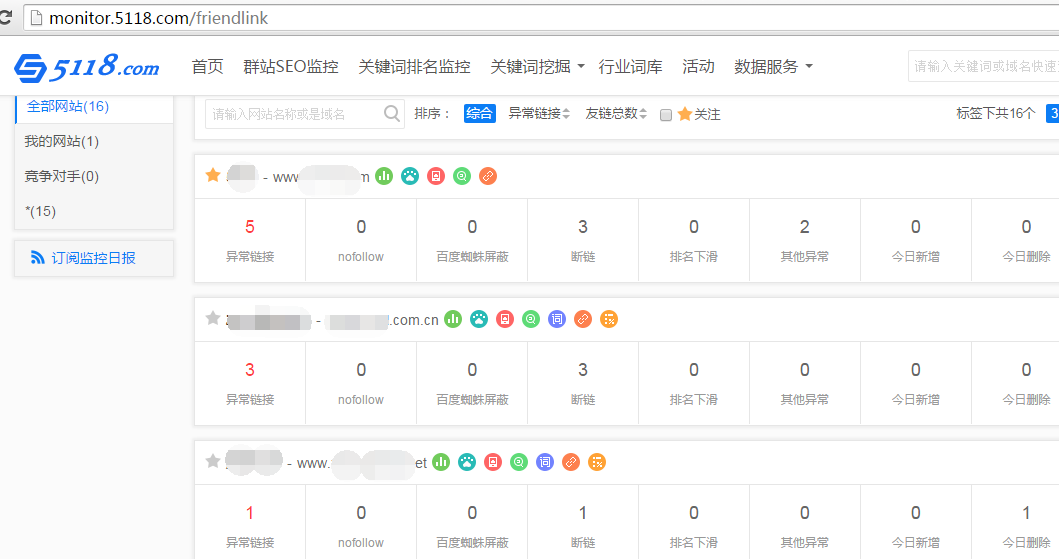
Task: Click the 0 排名下滑 cell for the www…et site
Action: [x=694, y=522]
